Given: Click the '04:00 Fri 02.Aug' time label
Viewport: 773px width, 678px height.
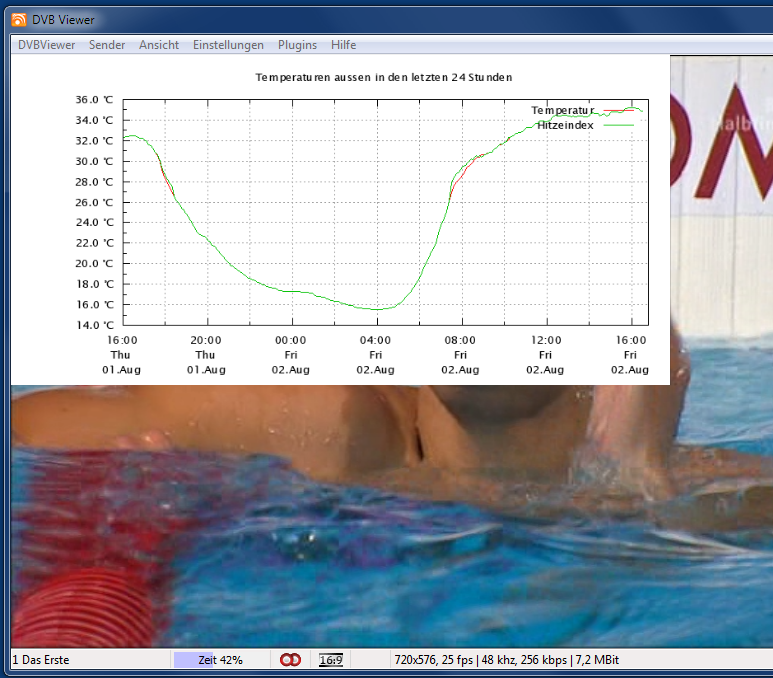Looking at the screenshot, I should [x=375, y=355].
